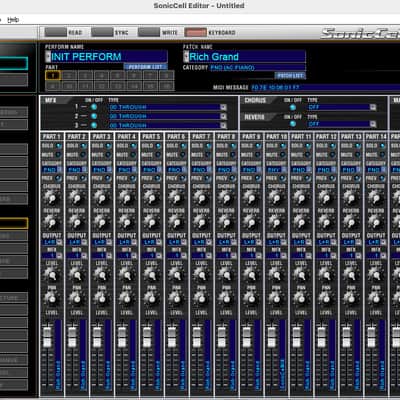Toggle PREV preview on PART 10

pos(283,178)
